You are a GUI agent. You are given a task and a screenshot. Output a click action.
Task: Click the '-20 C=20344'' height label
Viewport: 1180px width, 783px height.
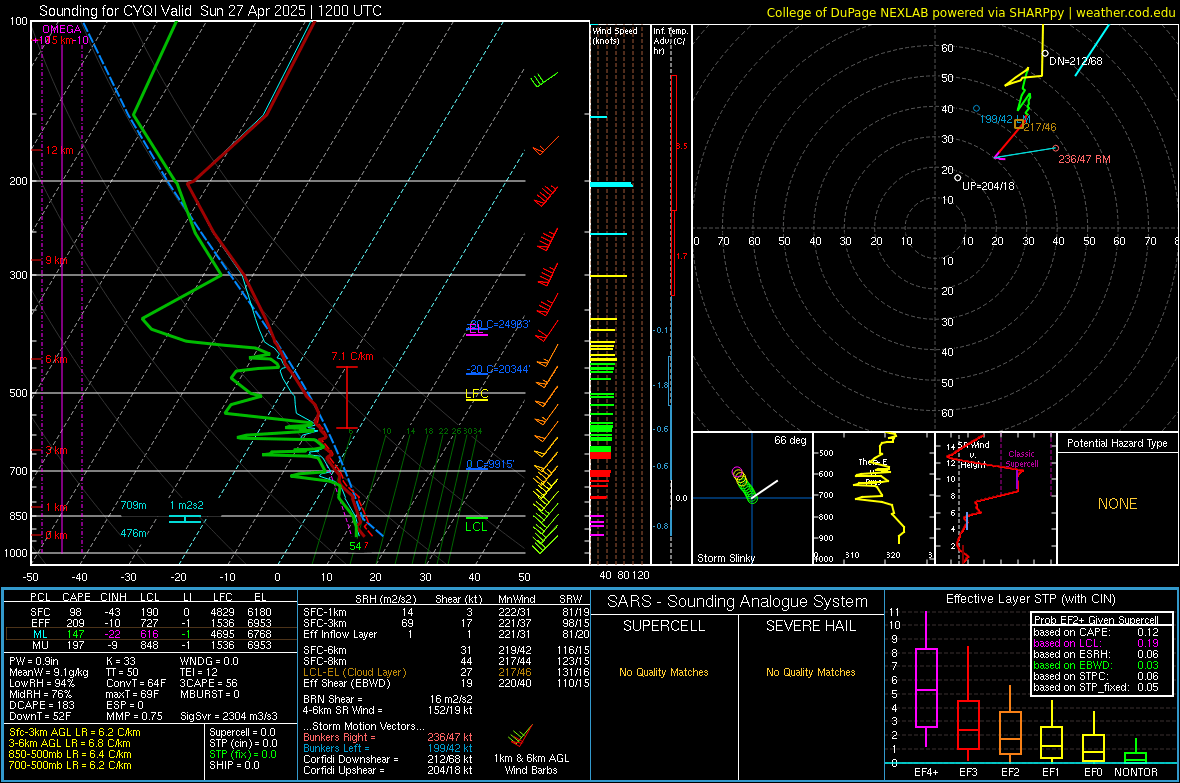click(498, 369)
